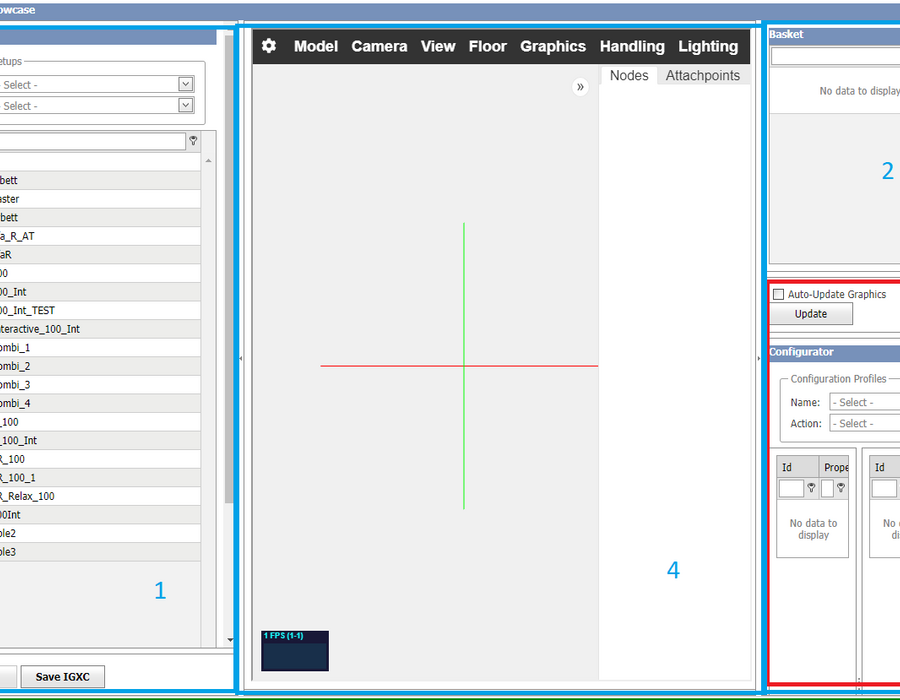Open the viewer settings gear icon
900x700 pixels.
[269, 46]
